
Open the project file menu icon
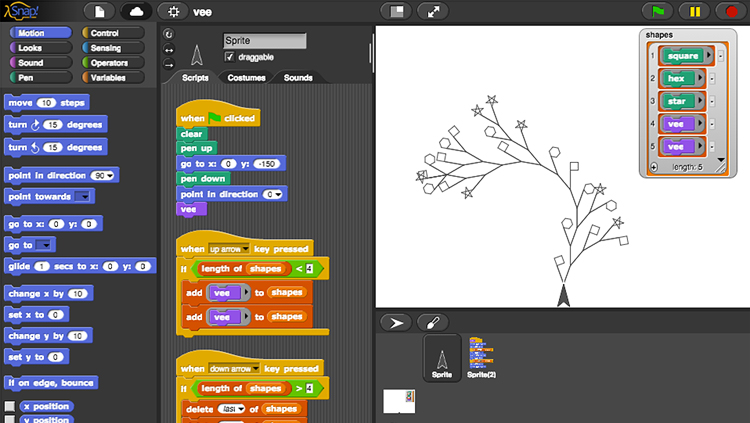(99, 11)
